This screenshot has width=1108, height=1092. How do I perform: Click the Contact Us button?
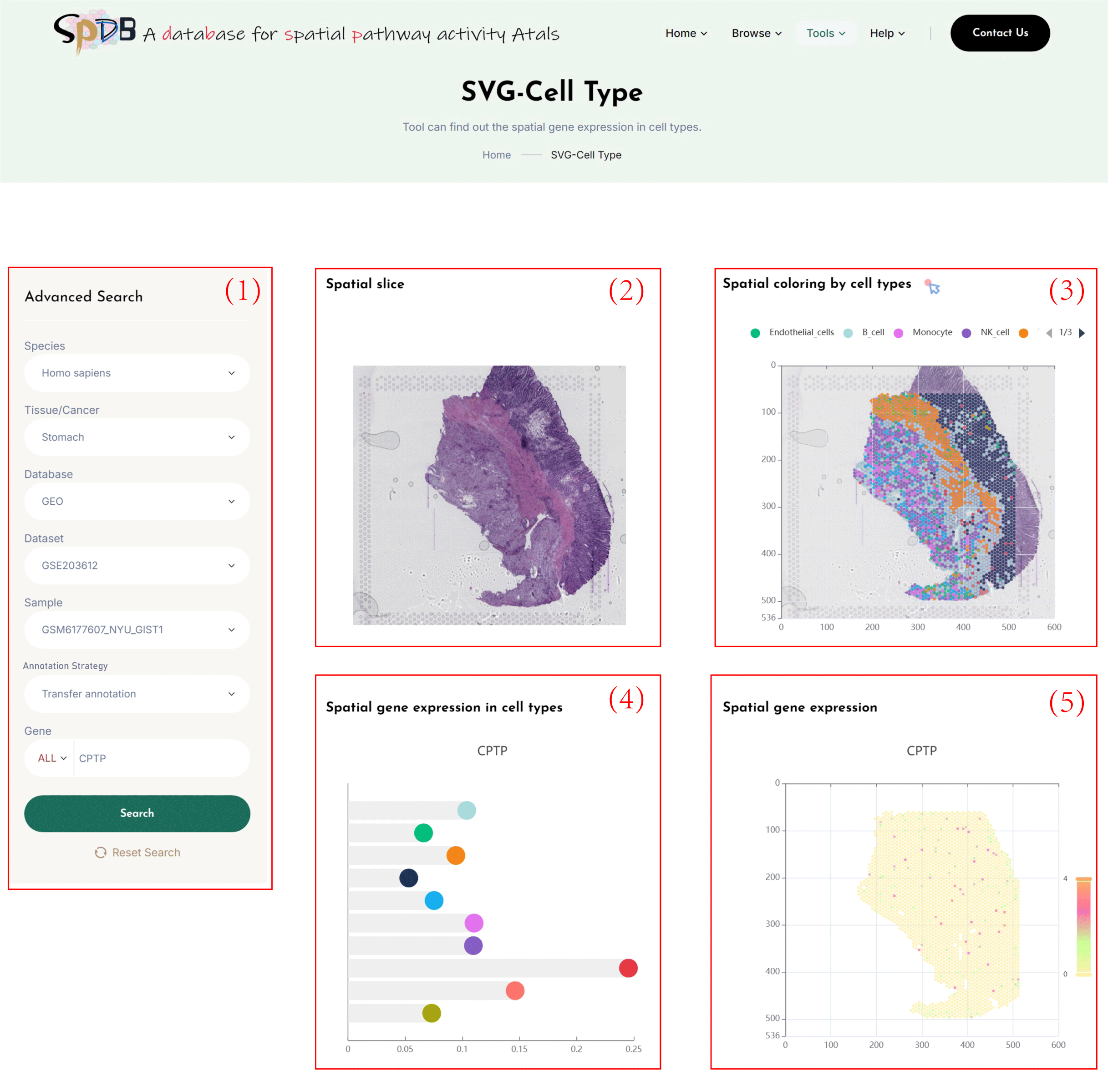click(x=1000, y=33)
